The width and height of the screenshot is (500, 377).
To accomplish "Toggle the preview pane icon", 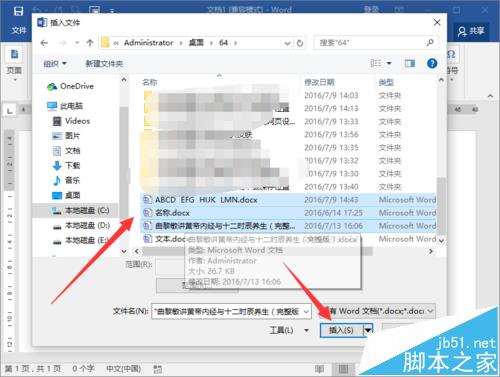I will pyautogui.click(x=410, y=63).
